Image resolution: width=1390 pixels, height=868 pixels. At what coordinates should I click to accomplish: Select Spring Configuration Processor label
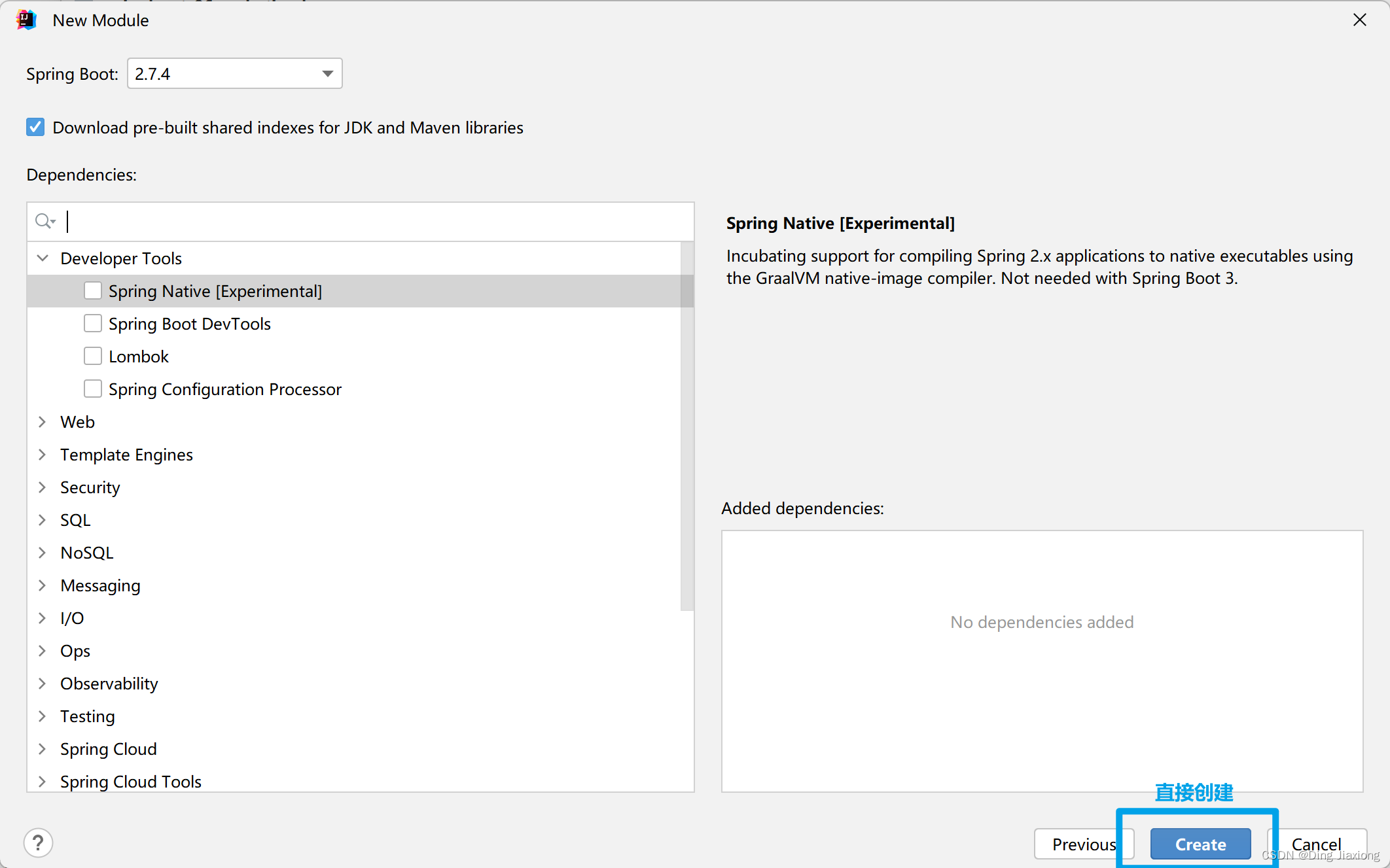225,389
